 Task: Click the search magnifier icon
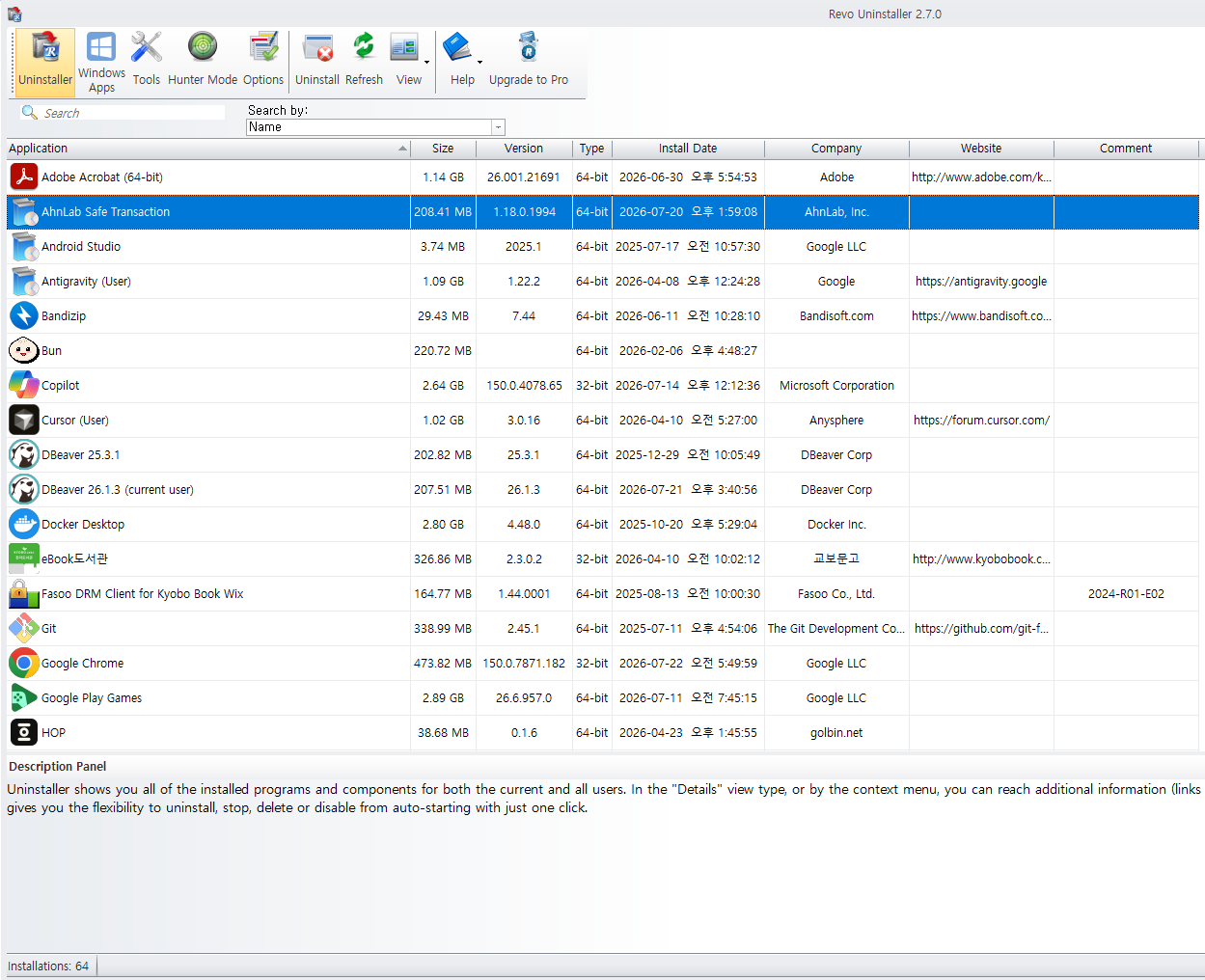click(30, 113)
